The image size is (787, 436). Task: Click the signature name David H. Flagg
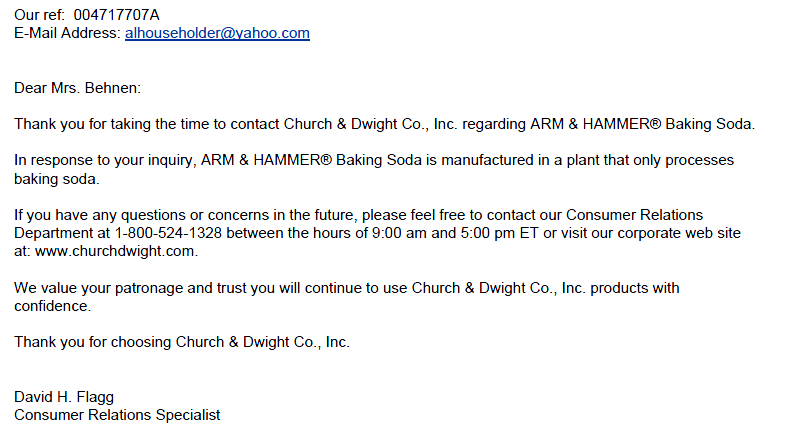[x=64, y=397]
